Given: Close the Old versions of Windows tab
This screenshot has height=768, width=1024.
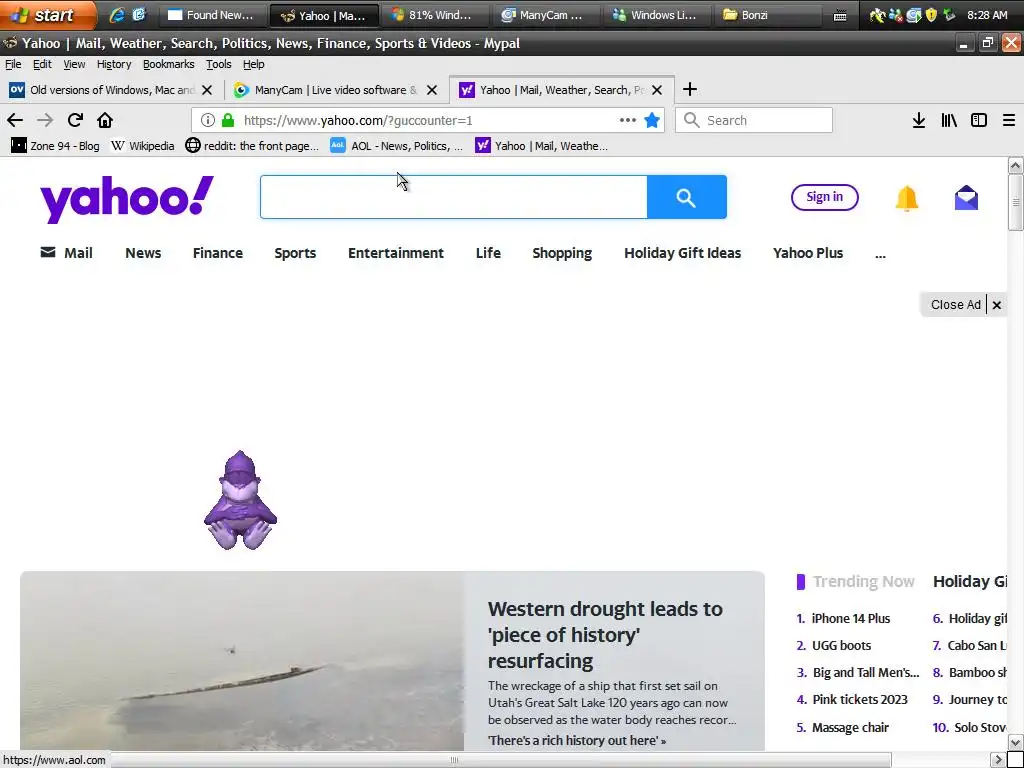Looking at the screenshot, I should click(207, 90).
